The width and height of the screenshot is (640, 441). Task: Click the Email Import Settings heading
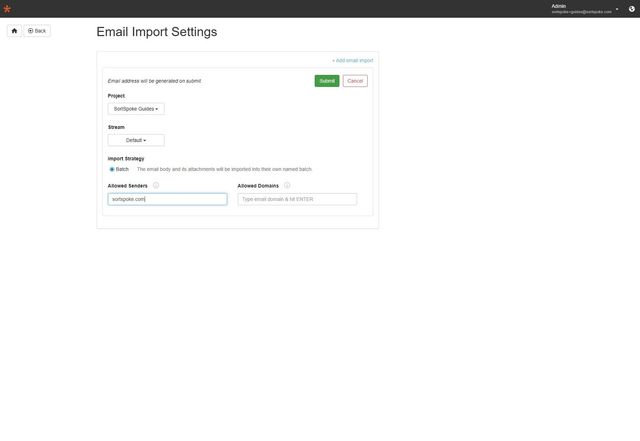tap(157, 32)
